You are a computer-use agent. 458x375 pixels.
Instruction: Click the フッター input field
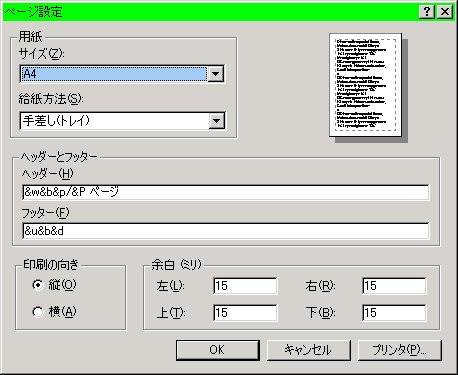226,231
